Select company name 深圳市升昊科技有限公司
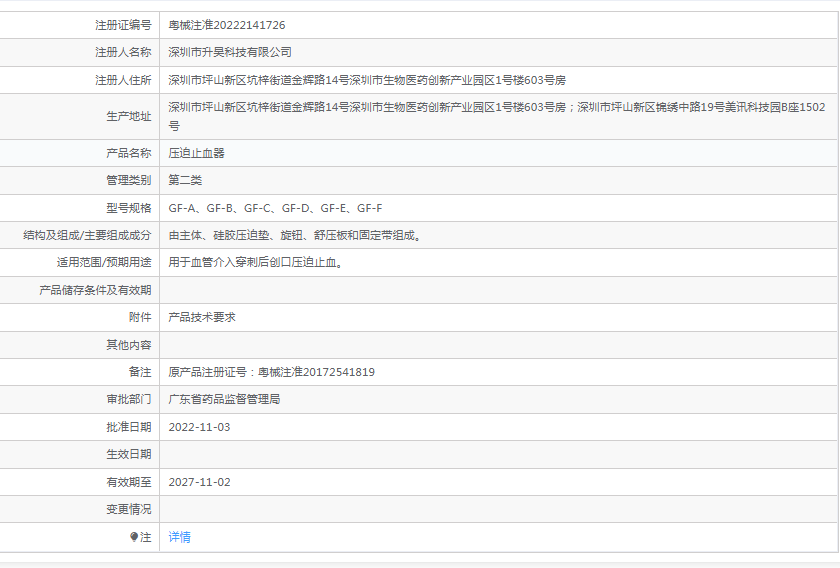Viewport: 840px width, 568px height. (x=230, y=53)
